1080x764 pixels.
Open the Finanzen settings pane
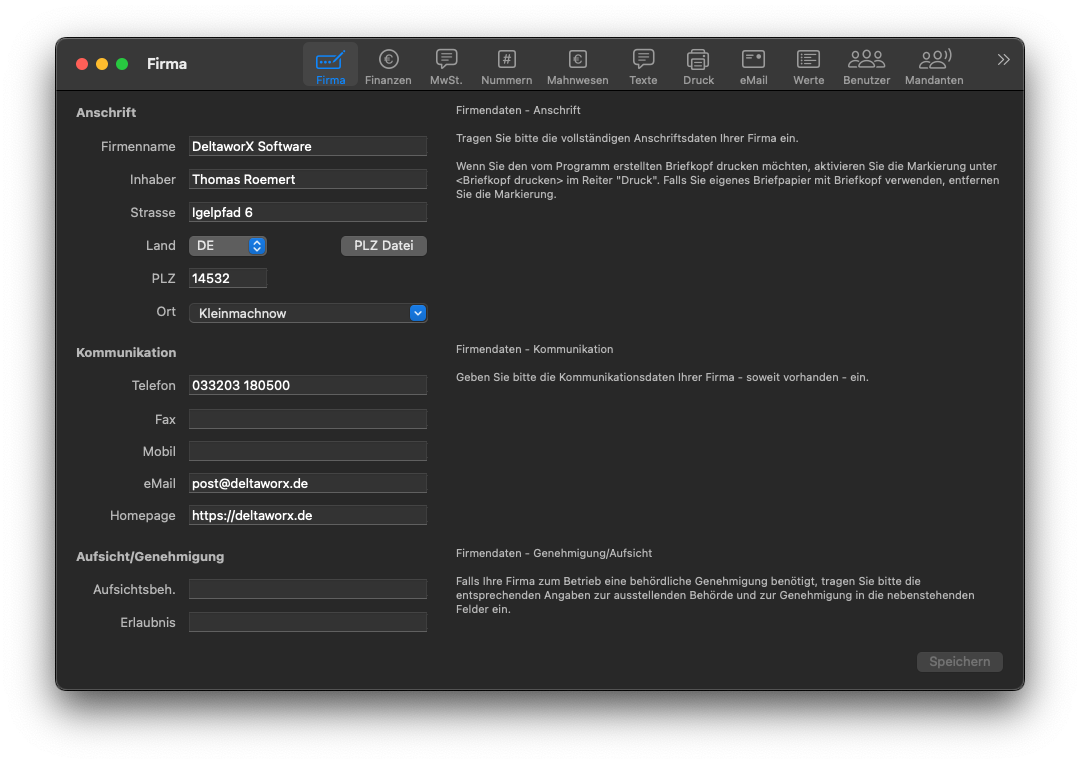388,66
